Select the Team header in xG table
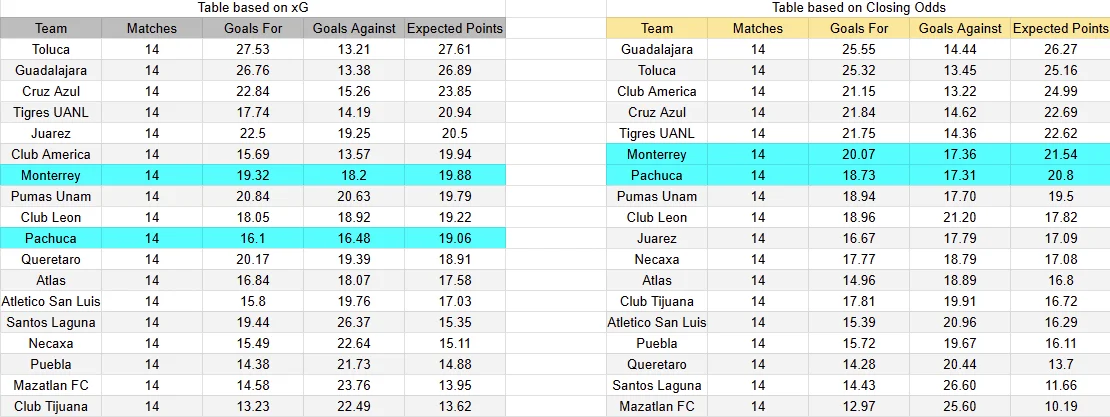The image size is (1110, 417). pyautogui.click(x=51, y=28)
